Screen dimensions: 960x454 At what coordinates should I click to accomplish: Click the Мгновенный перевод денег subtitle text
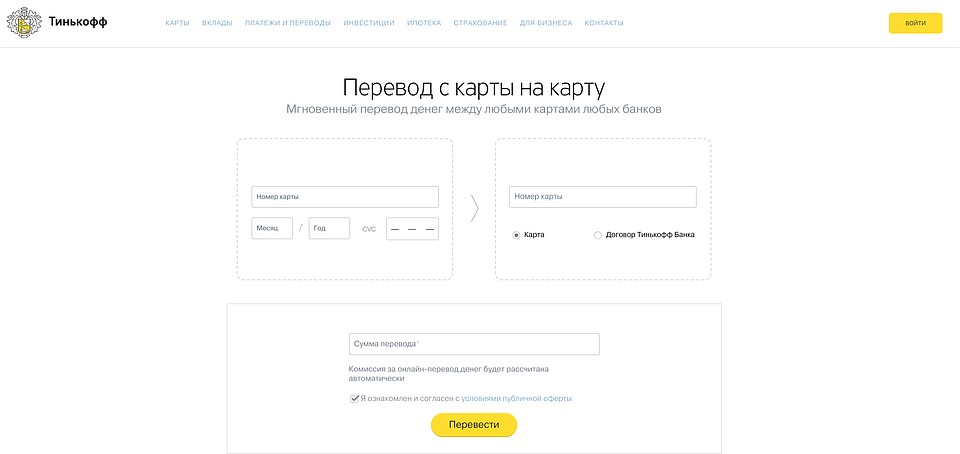tap(474, 110)
